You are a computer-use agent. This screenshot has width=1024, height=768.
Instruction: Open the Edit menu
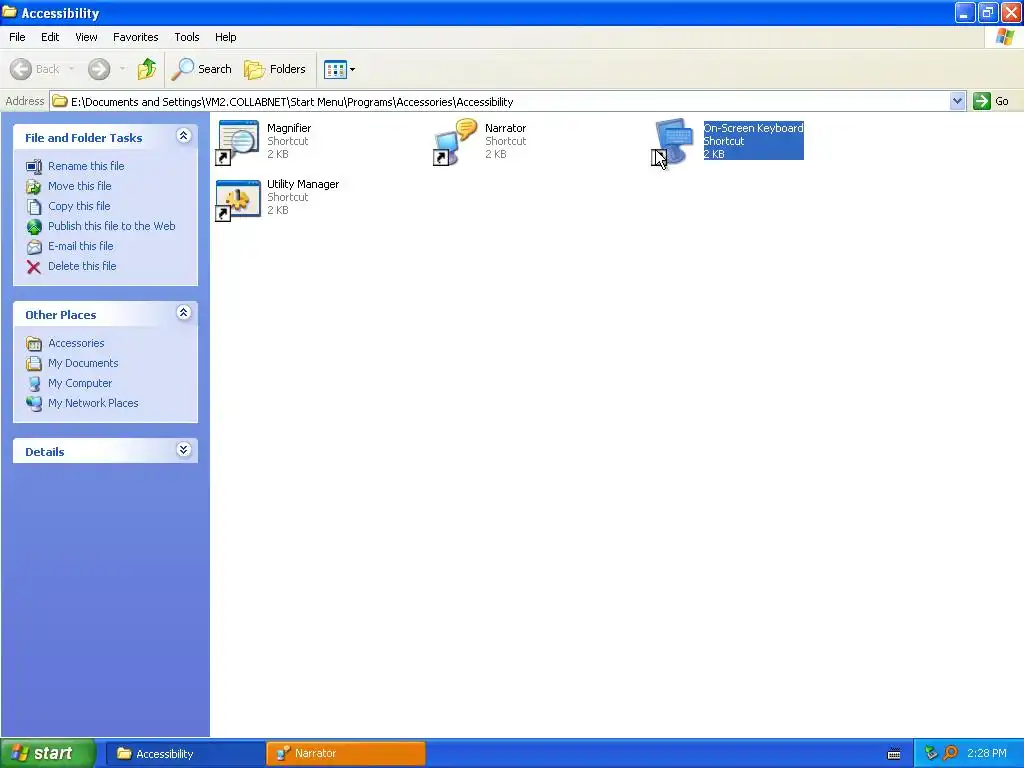pyautogui.click(x=50, y=37)
